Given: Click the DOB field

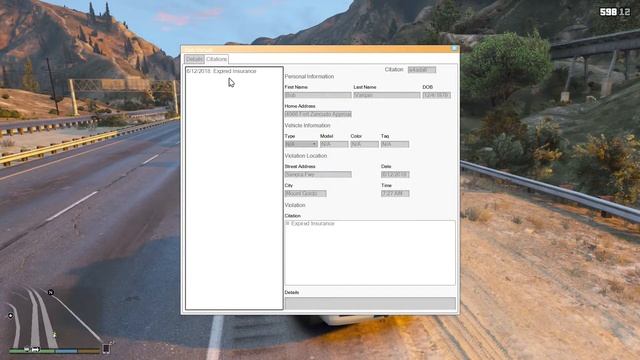Looking at the screenshot, I should point(437,95).
